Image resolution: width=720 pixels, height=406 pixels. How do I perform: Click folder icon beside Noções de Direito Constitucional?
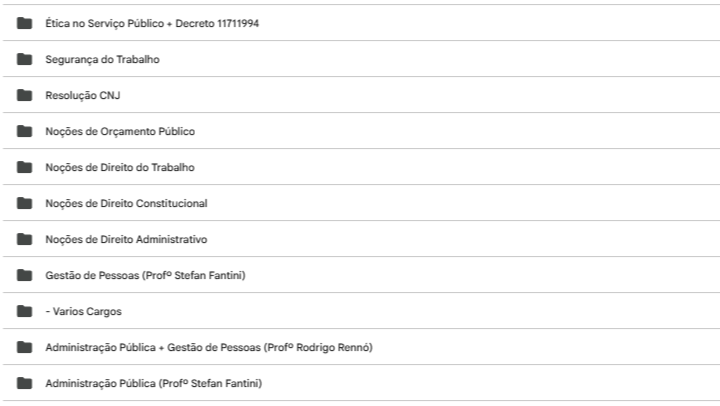tap(24, 203)
